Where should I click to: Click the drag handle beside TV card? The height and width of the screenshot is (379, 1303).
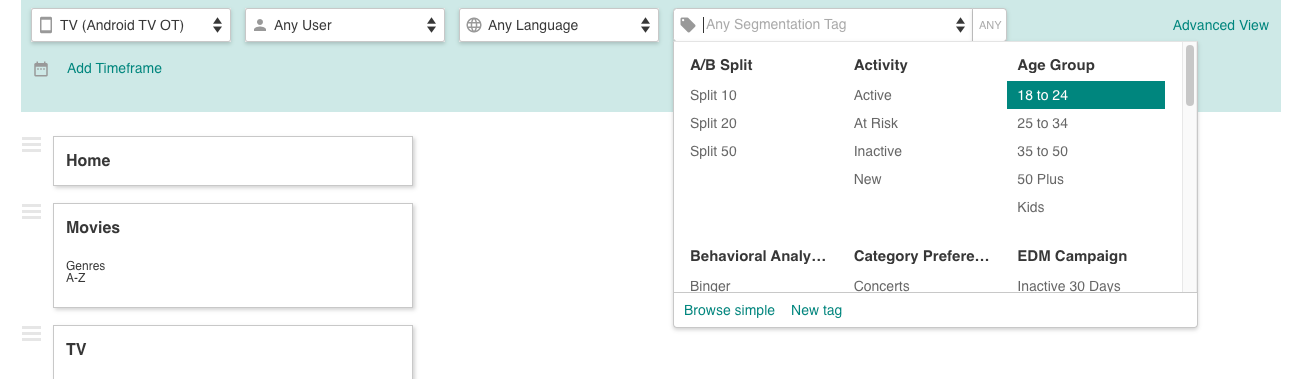(x=32, y=334)
